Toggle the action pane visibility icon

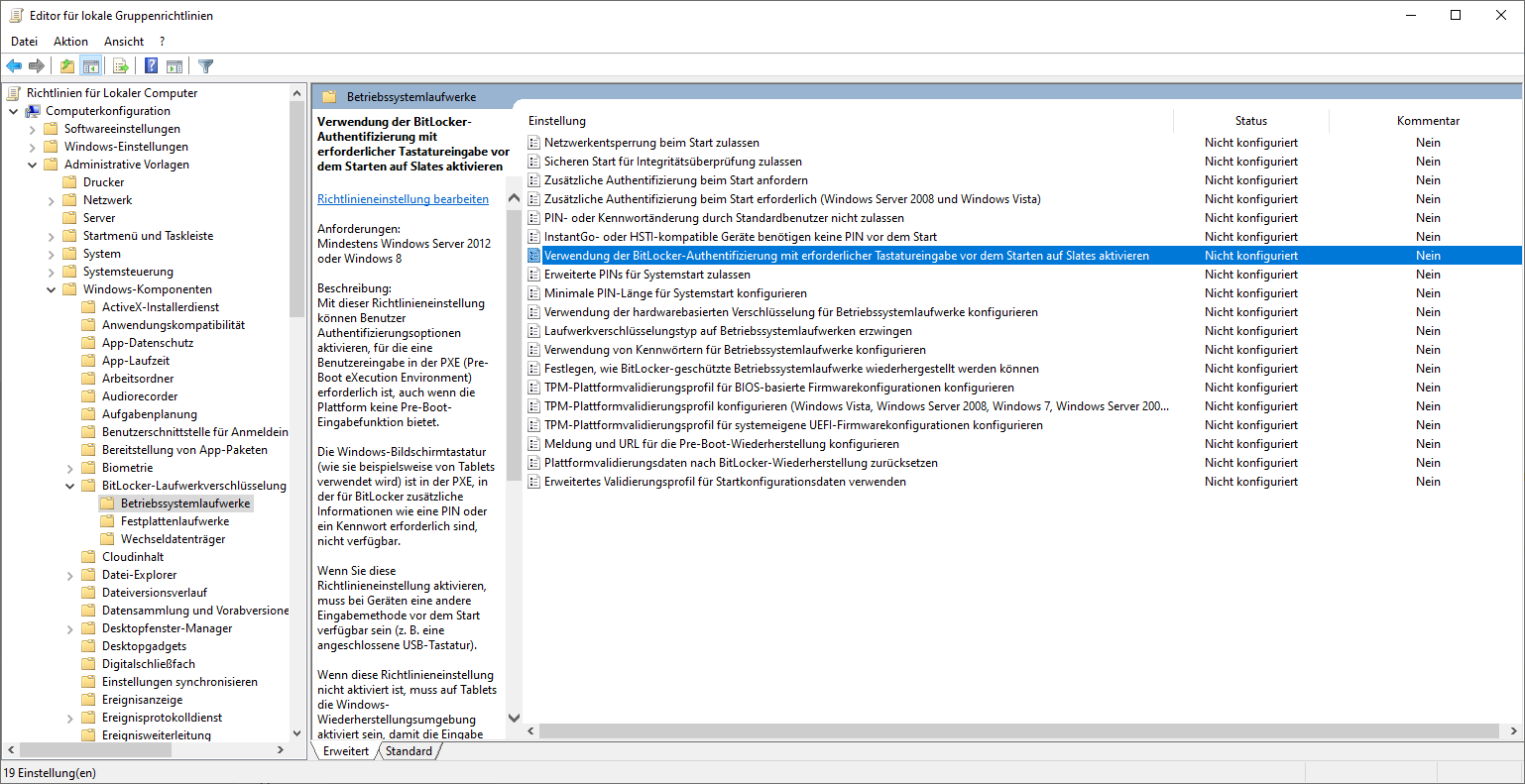point(176,65)
